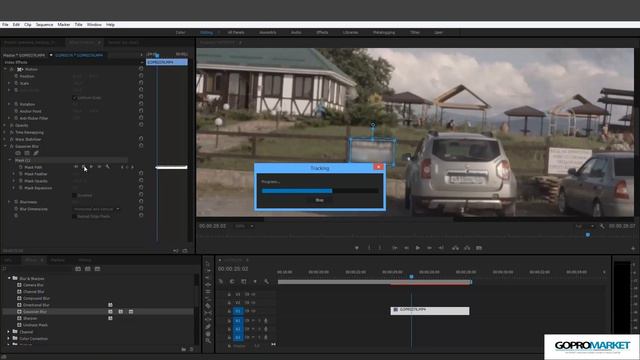Step back one frame in program monitor
Viewport: 640px width, 360px height.
point(406,248)
